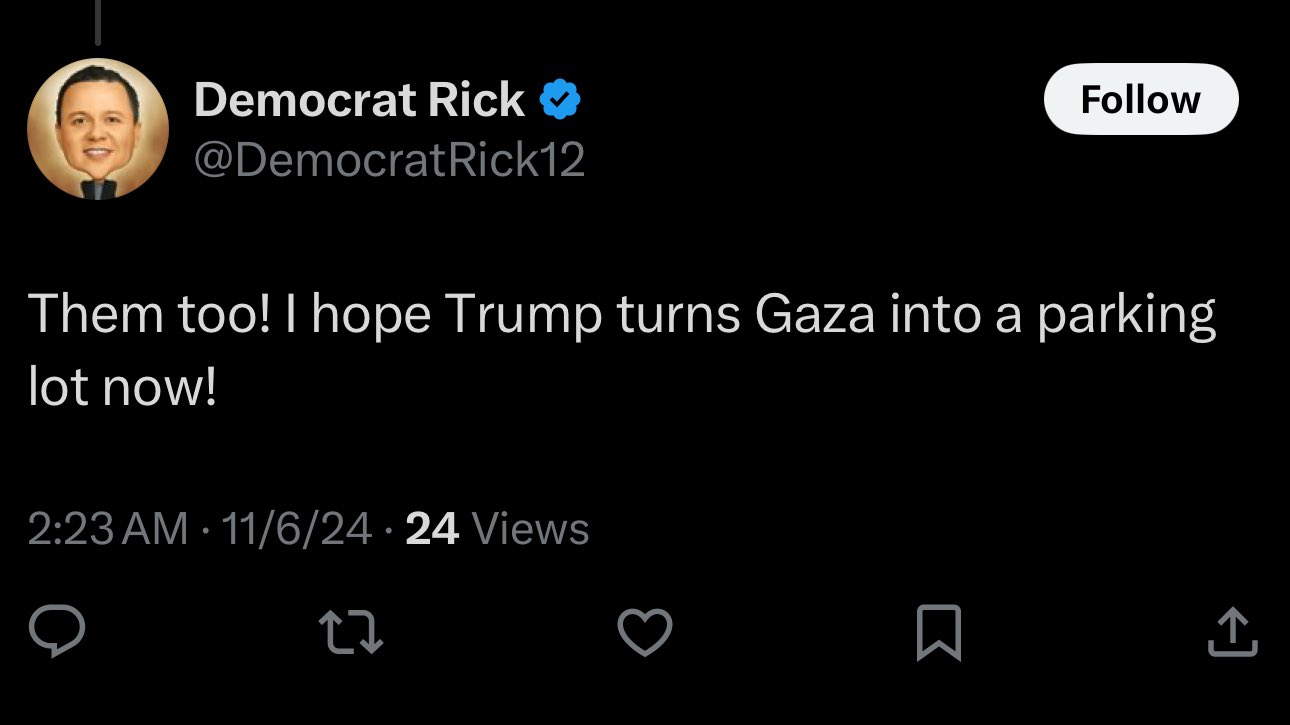Repost this tweet using the arrows icon
Screen dimensions: 1290x725
click(350, 633)
